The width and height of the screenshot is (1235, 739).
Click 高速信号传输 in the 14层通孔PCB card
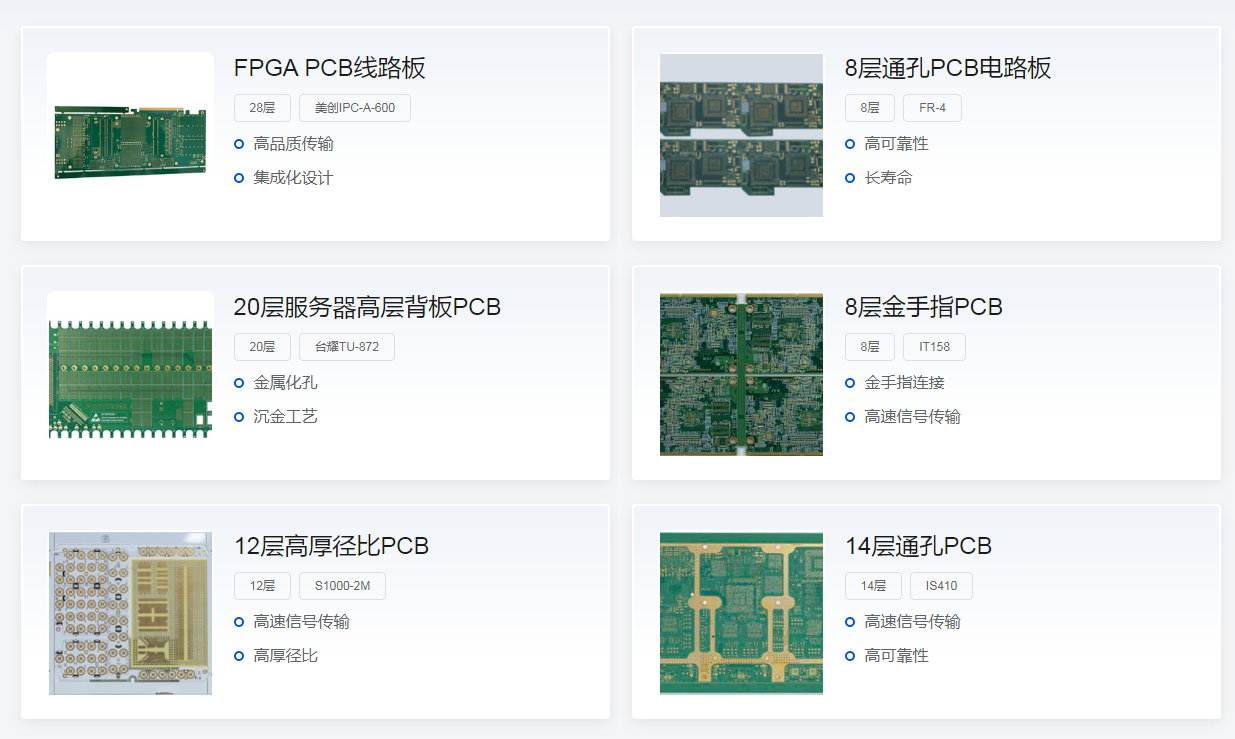[912, 622]
